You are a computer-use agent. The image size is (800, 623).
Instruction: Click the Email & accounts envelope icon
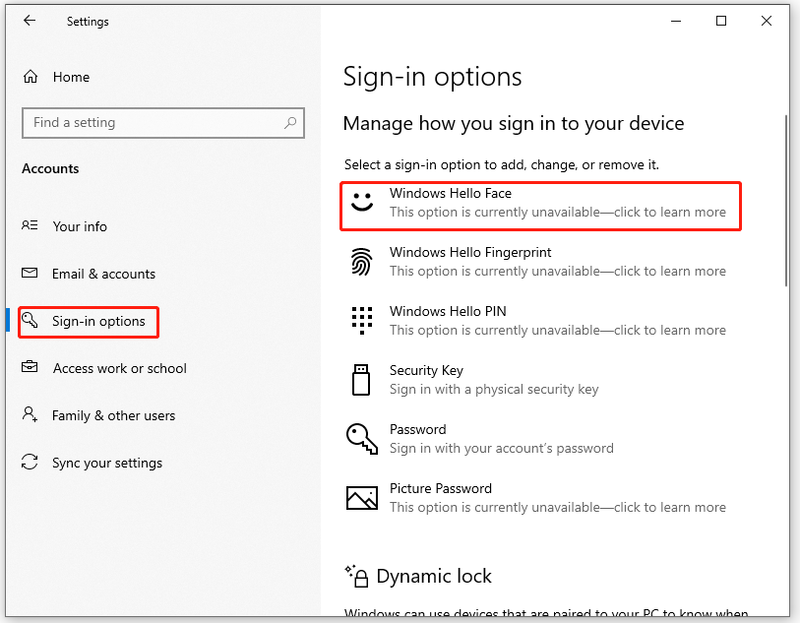[x=30, y=273]
